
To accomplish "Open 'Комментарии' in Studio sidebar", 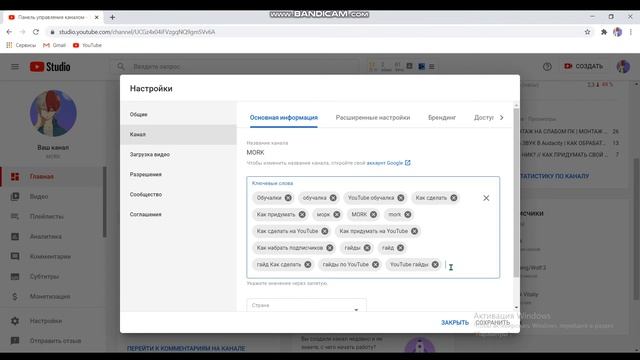I will click(51, 256).
